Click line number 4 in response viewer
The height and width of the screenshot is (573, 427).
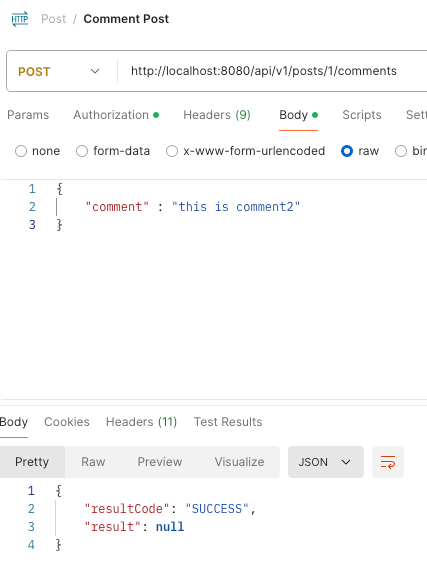coord(31,545)
